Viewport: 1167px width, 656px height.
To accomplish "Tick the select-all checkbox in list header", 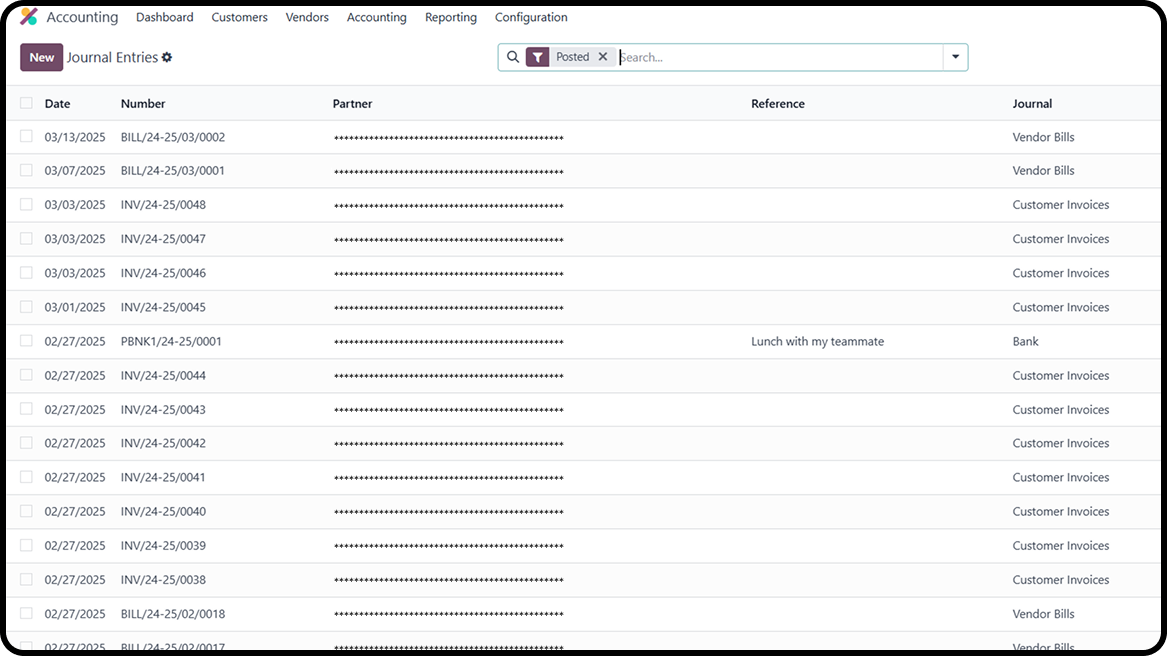I will [x=25, y=103].
